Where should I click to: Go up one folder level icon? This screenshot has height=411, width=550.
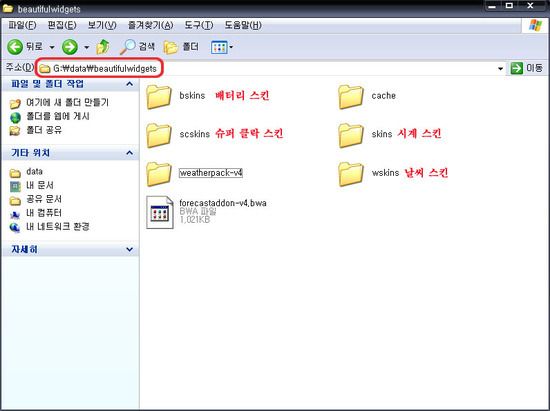tap(103, 47)
